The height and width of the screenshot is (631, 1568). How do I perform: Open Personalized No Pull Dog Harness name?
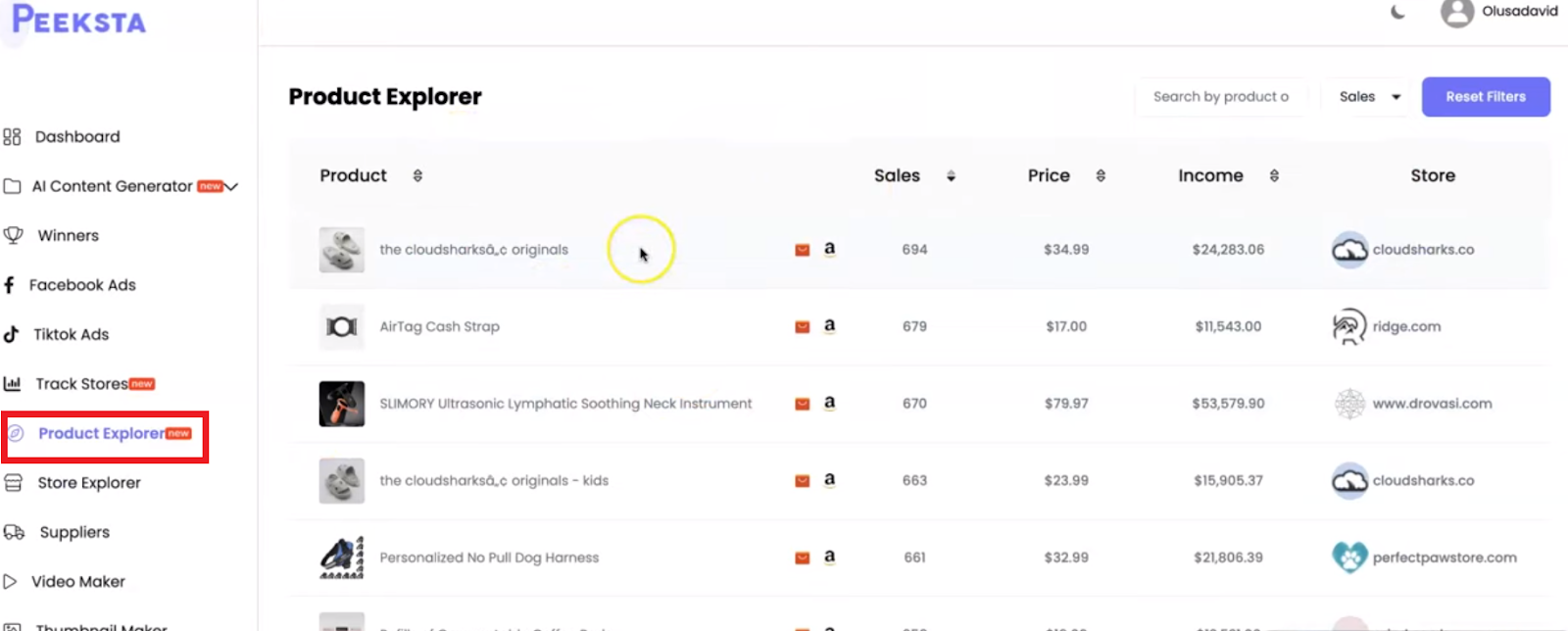click(489, 558)
